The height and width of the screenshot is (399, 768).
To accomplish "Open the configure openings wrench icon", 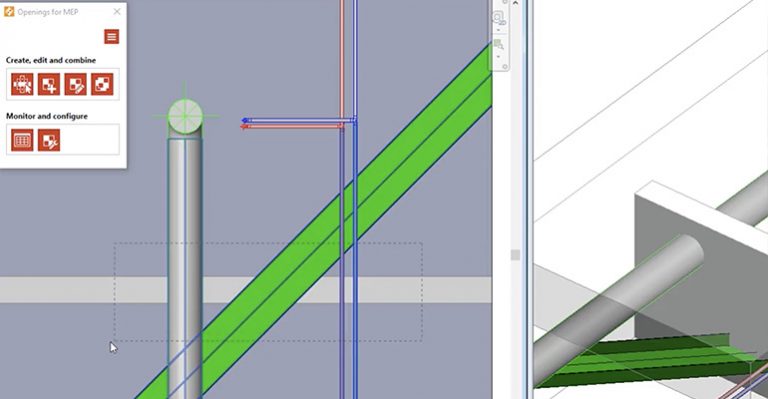I will point(49,141).
